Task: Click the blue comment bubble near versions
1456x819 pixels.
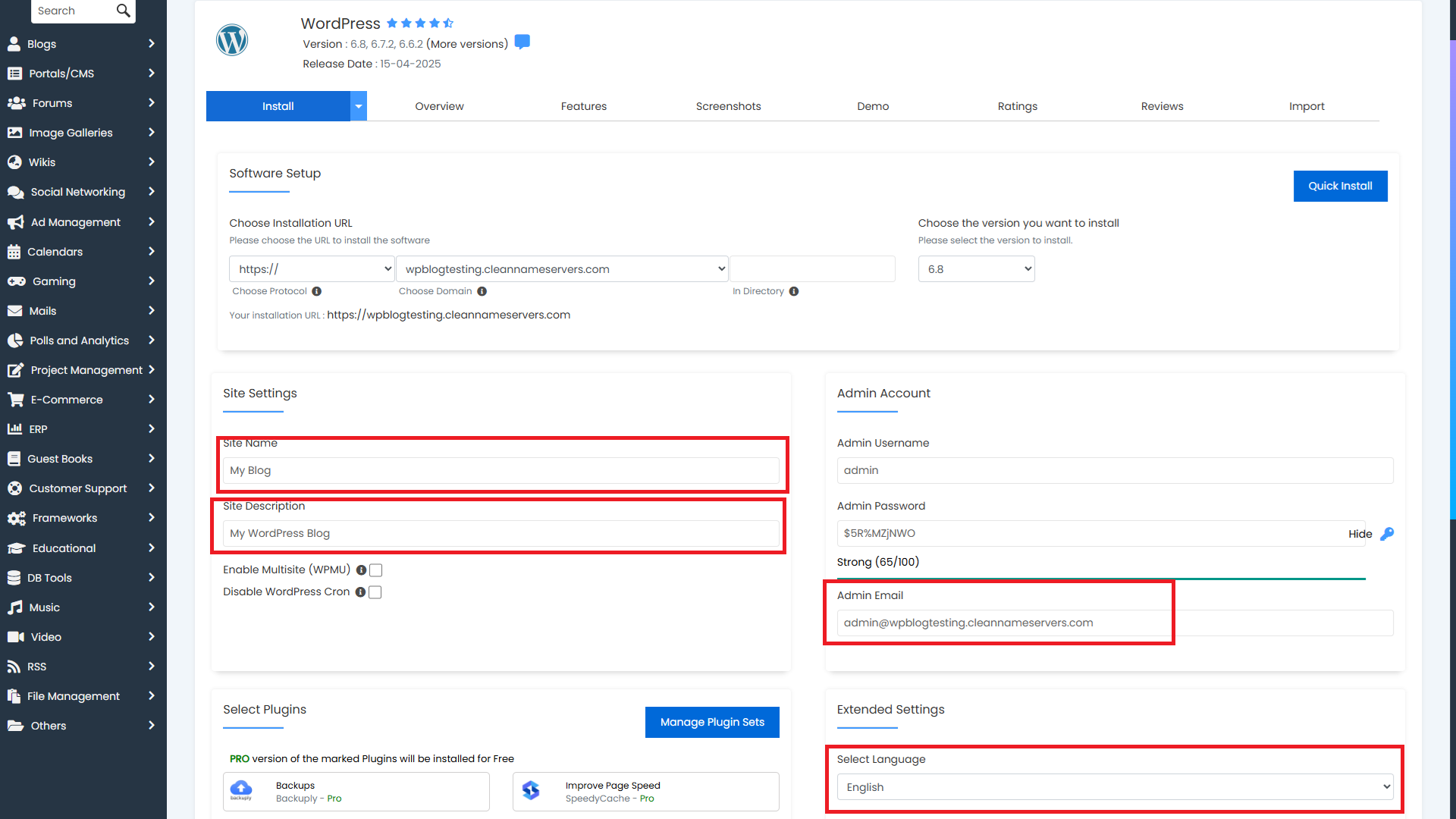Action: [x=522, y=42]
